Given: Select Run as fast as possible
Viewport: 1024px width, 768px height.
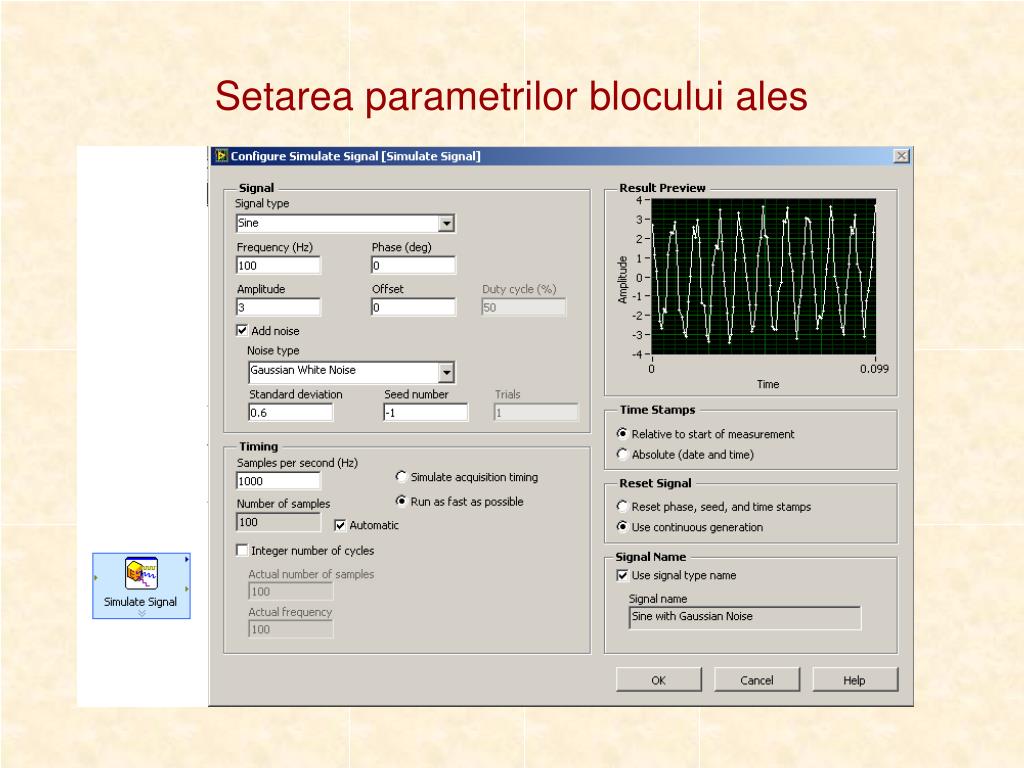Looking at the screenshot, I should [401, 501].
